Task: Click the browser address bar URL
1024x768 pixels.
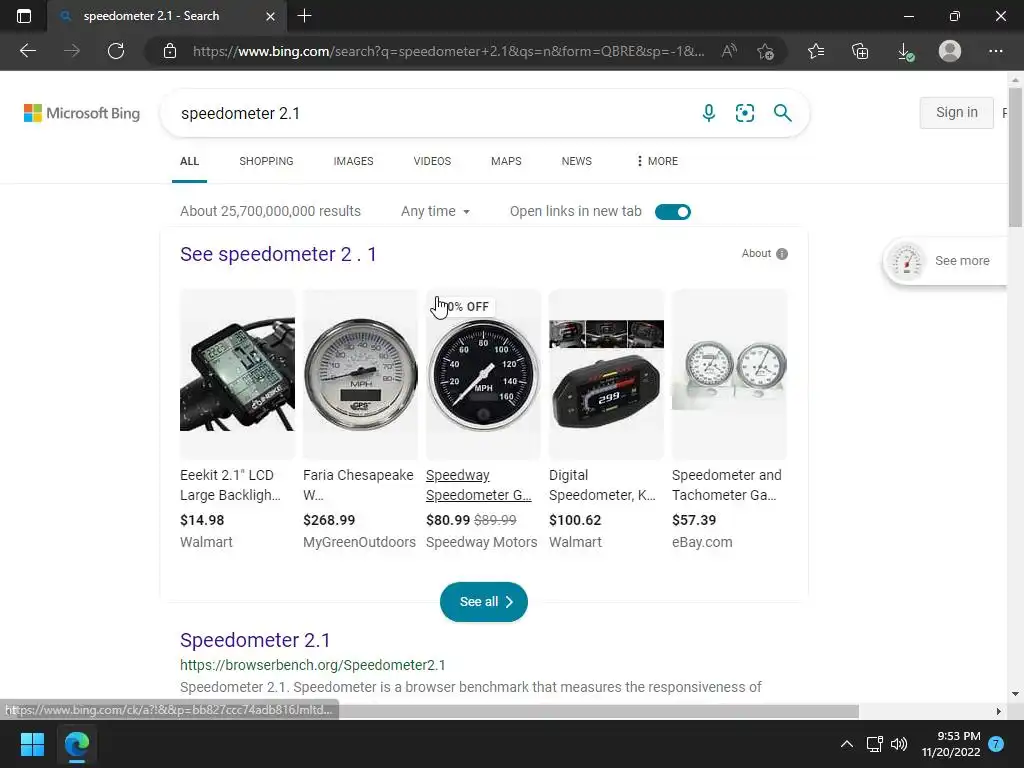Action: click(449, 51)
